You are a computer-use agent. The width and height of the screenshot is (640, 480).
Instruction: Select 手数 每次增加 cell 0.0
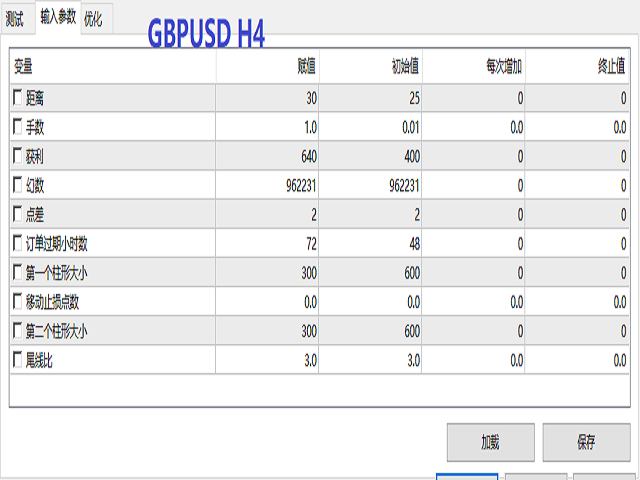click(x=474, y=127)
